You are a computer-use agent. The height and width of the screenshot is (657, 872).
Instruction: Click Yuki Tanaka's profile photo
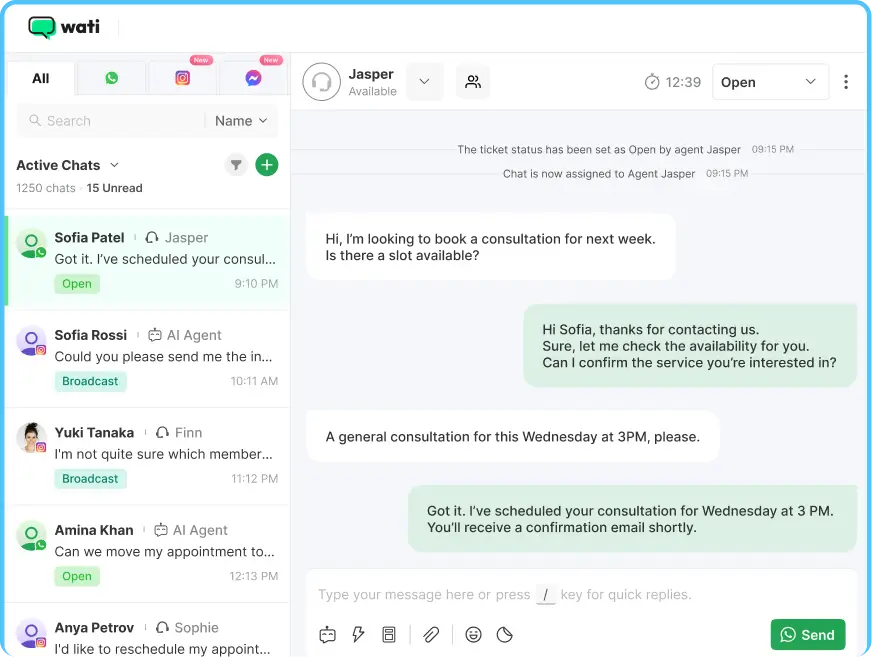[x=31, y=437]
